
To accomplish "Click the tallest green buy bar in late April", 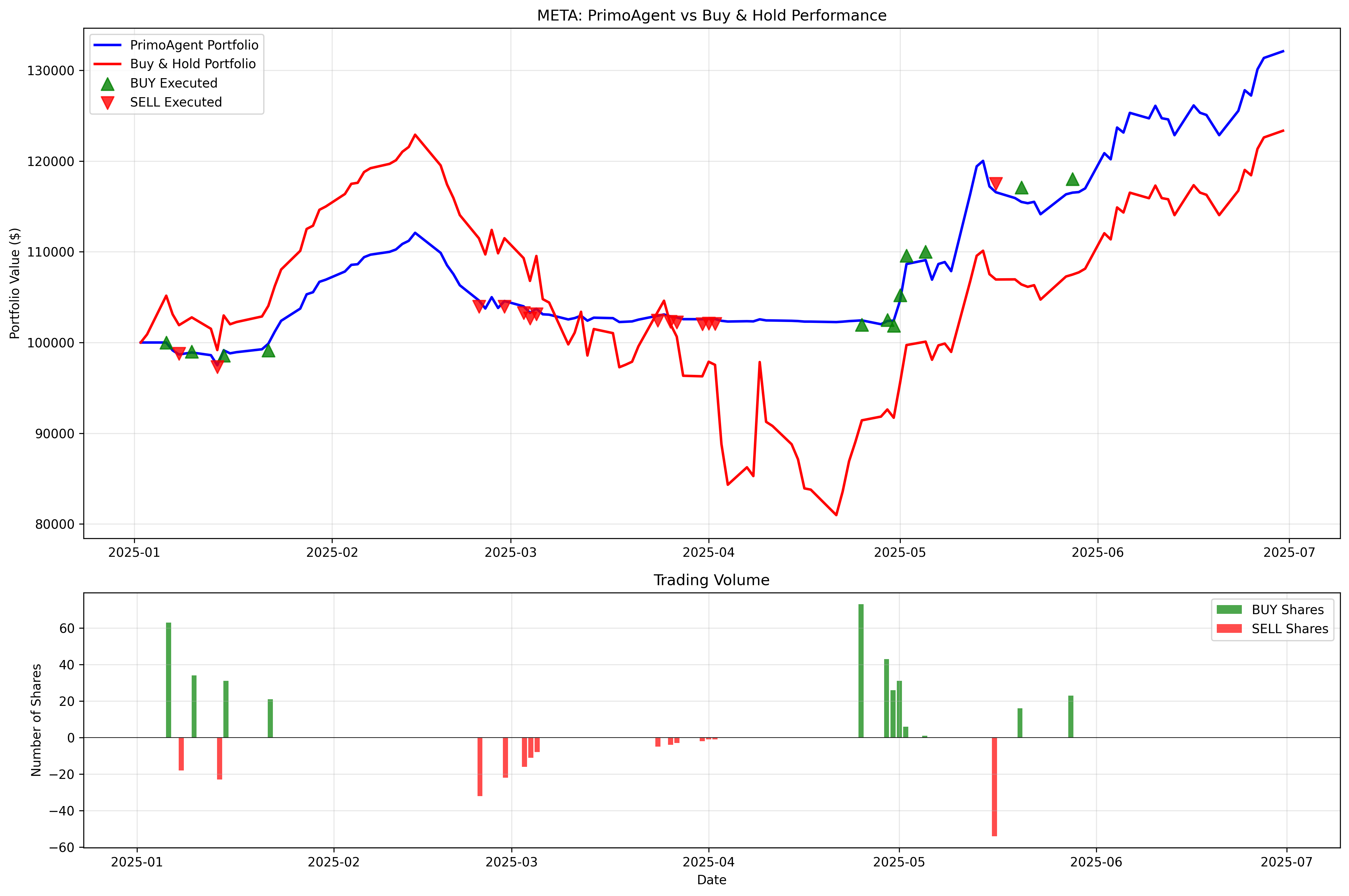I will click(861, 670).
